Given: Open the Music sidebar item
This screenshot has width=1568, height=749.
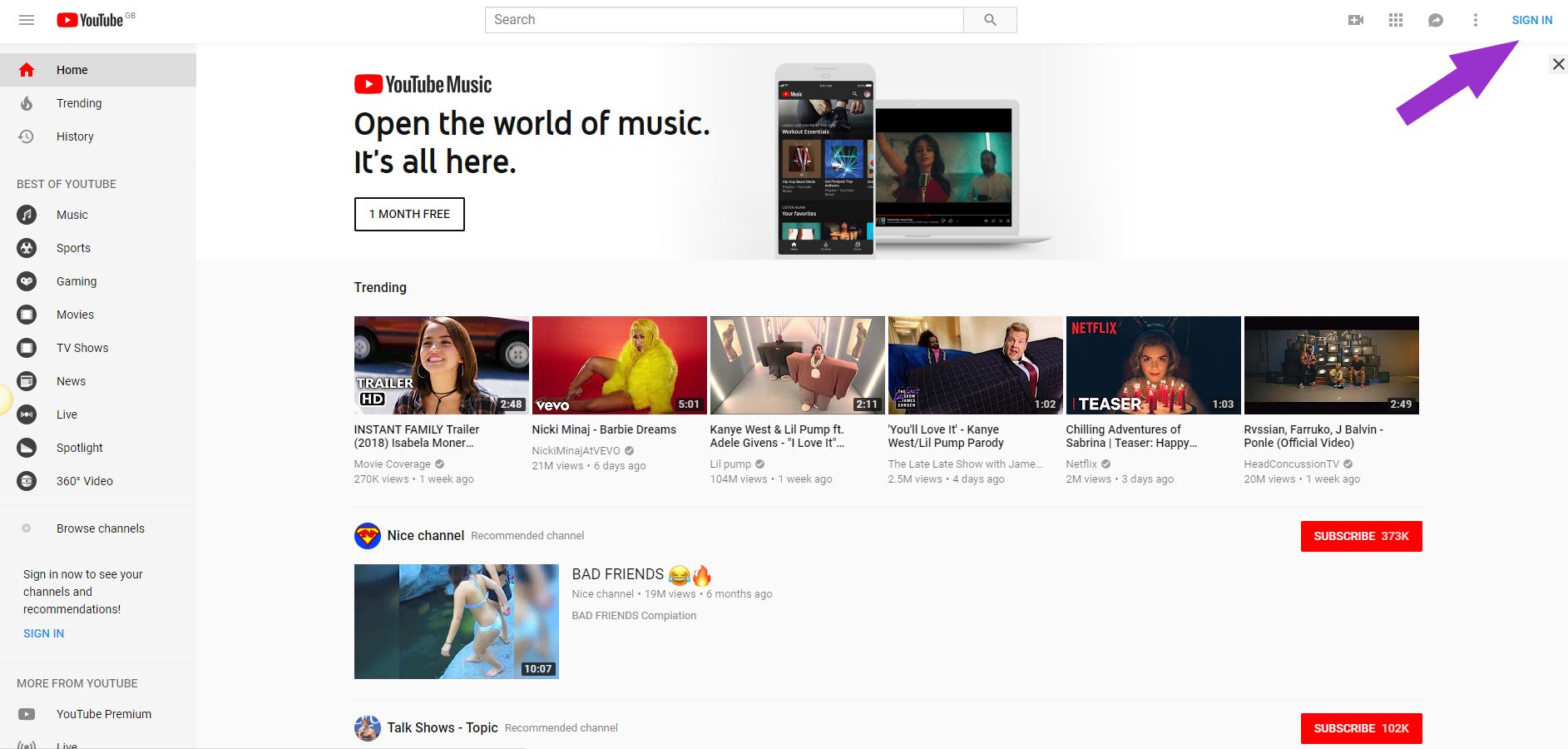Looking at the screenshot, I should [x=98, y=215].
